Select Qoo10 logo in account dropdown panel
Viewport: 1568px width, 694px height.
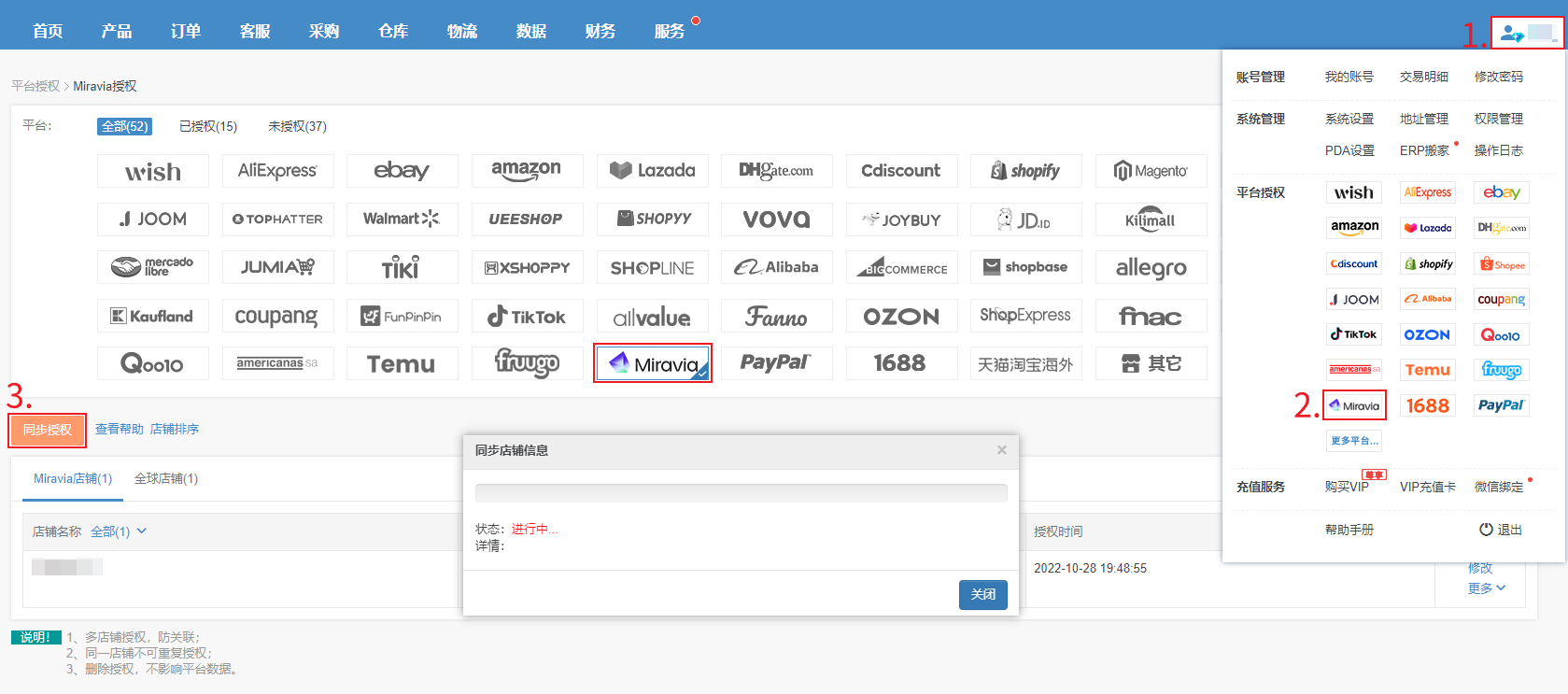(1502, 334)
